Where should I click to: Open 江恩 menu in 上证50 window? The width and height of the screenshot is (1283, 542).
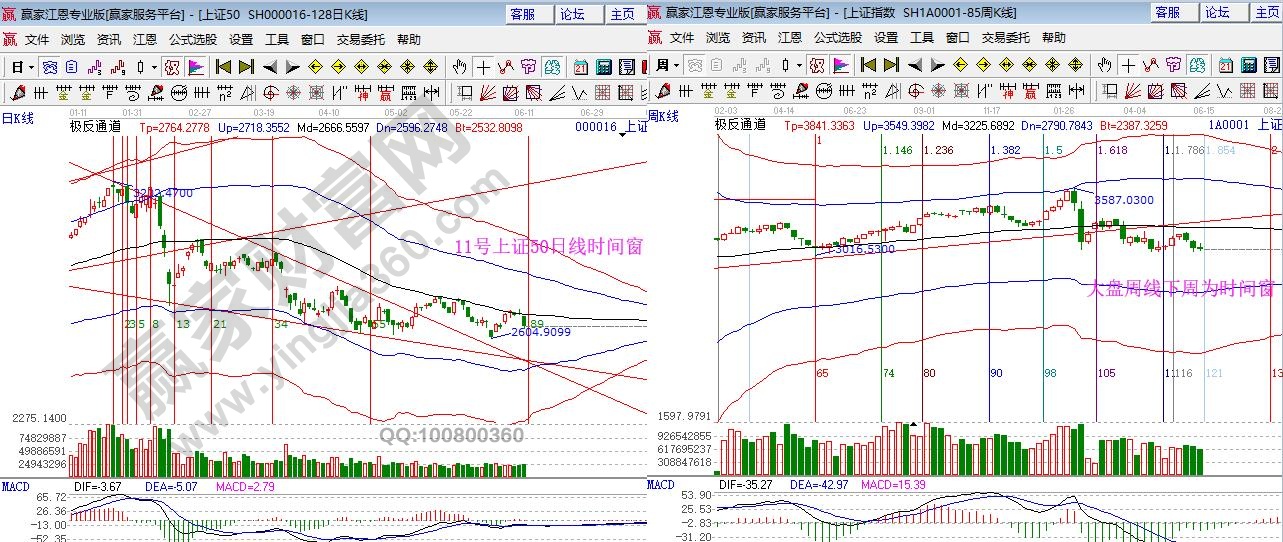click(144, 38)
